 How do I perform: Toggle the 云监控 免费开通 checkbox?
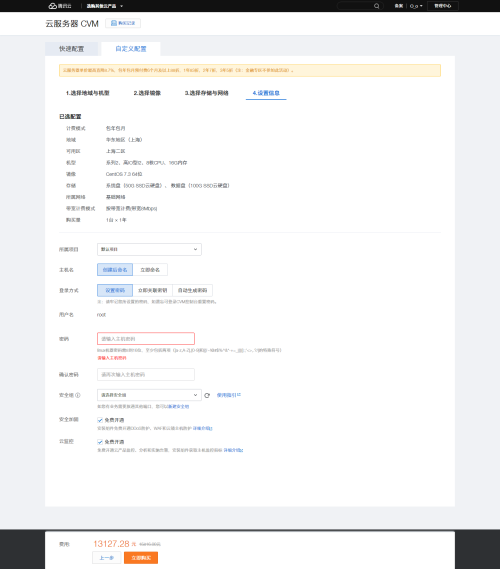pos(100,442)
